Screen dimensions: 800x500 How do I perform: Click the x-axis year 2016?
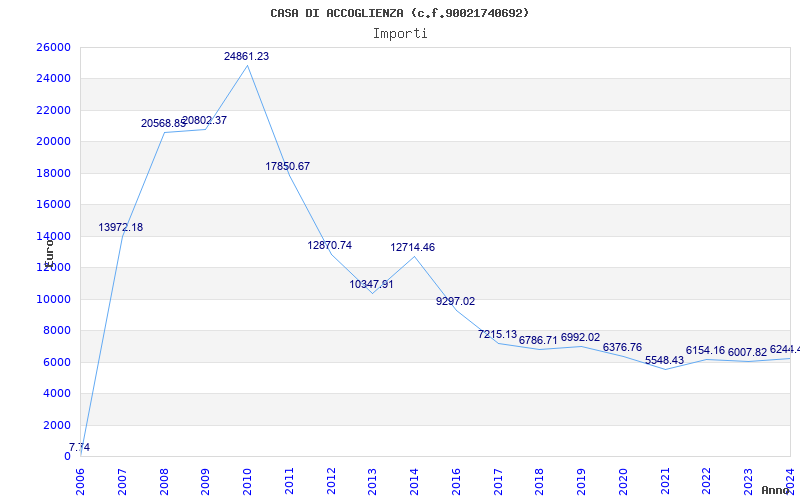pyautogui.click(x=456, y=482)
